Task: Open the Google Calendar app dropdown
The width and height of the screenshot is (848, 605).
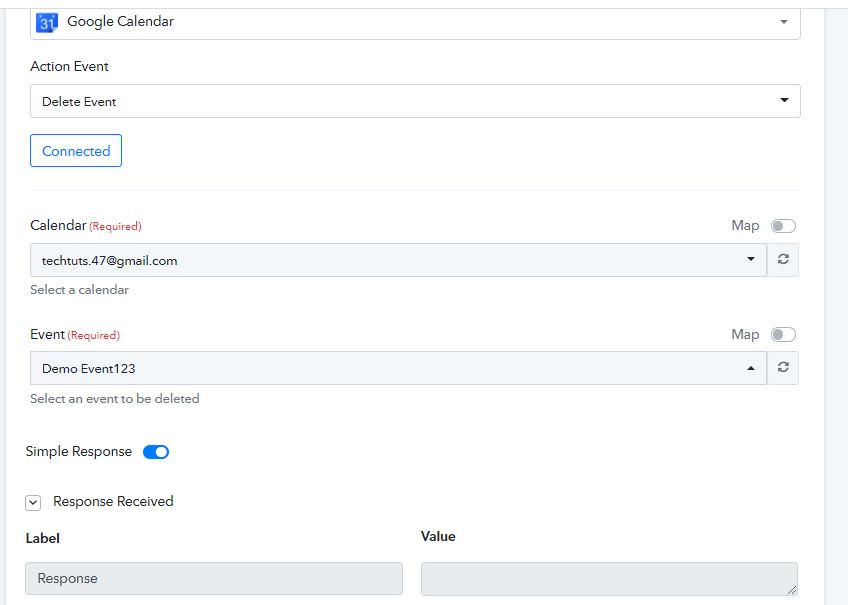Action: pyautogui.click(x=415, y=23)
